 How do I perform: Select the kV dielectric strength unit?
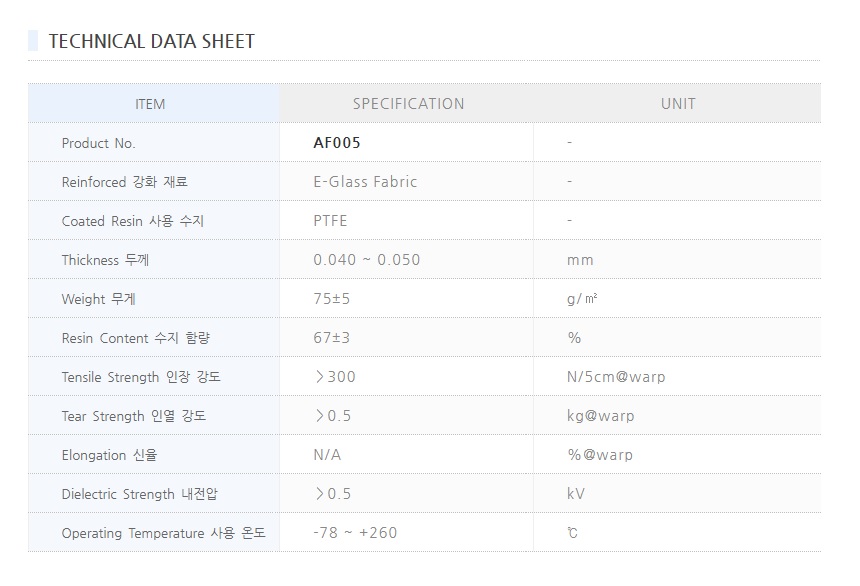(576, 494)
